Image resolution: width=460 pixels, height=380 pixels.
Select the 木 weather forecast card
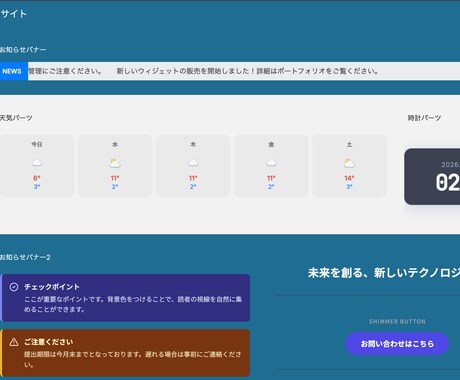(193, 165)
